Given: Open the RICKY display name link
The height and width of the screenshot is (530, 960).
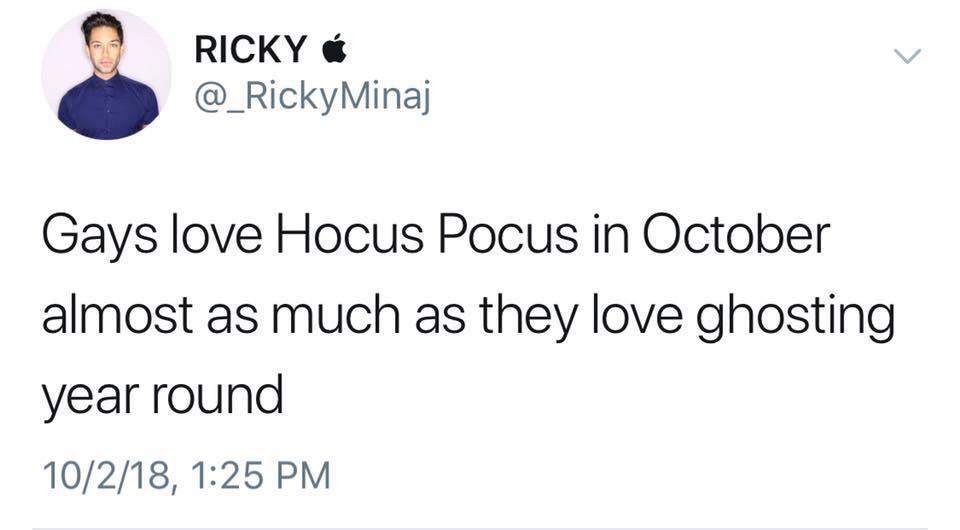Looking at the screenshot, I should tap(249, 48).
